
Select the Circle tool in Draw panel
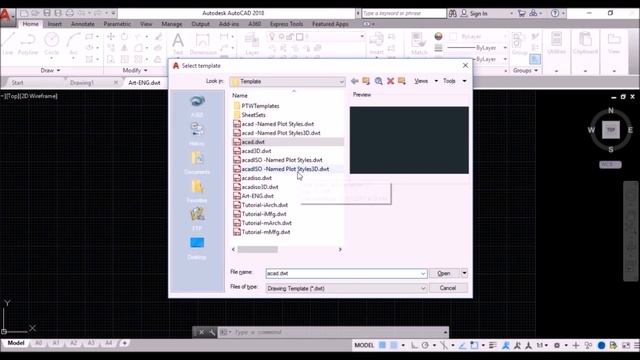[51, 43]
